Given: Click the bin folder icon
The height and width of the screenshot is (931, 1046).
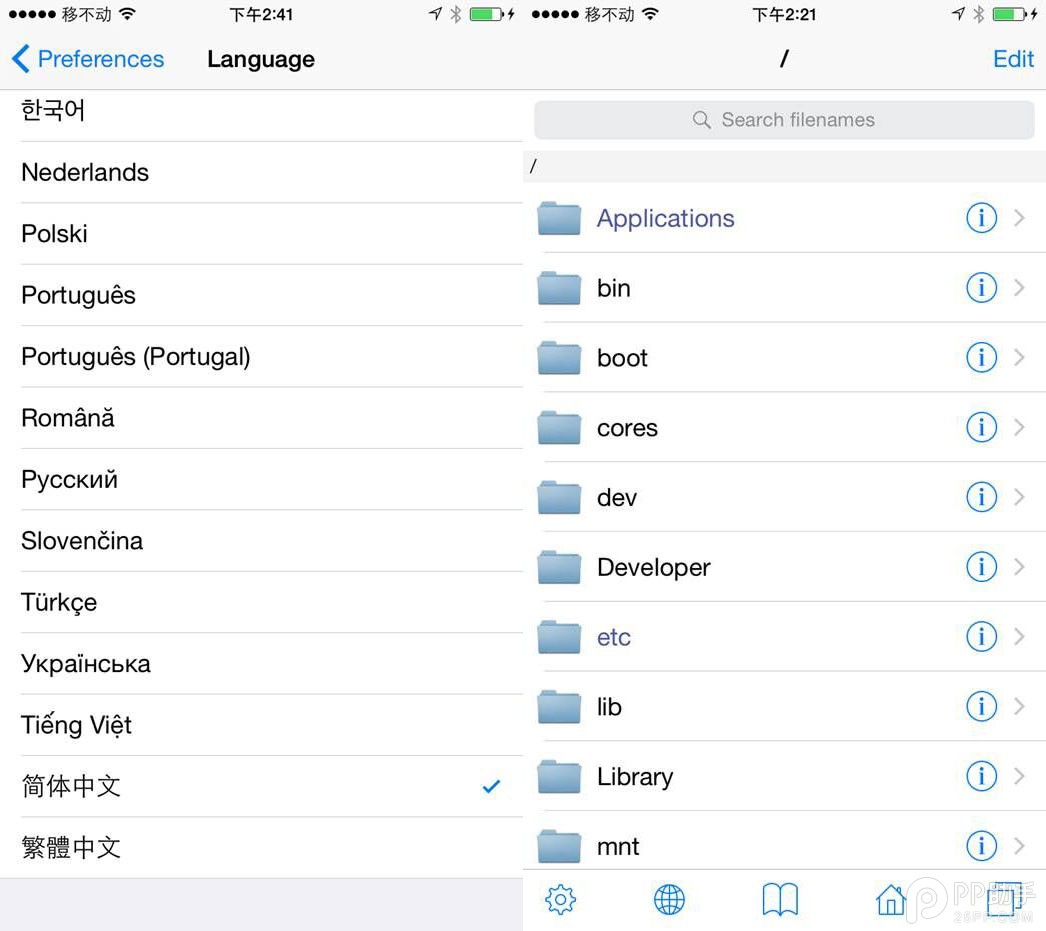Looking at the screenshot, I should (559, 288).
